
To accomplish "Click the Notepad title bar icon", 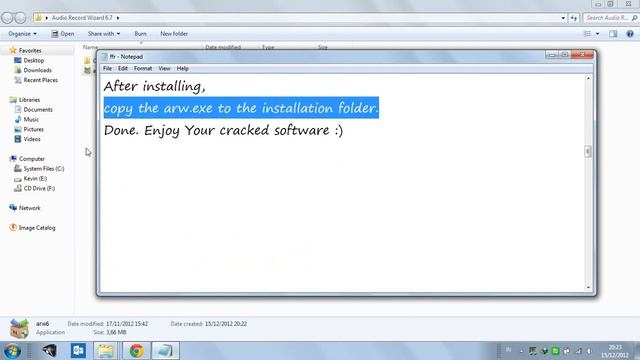I will coord(104,57).
